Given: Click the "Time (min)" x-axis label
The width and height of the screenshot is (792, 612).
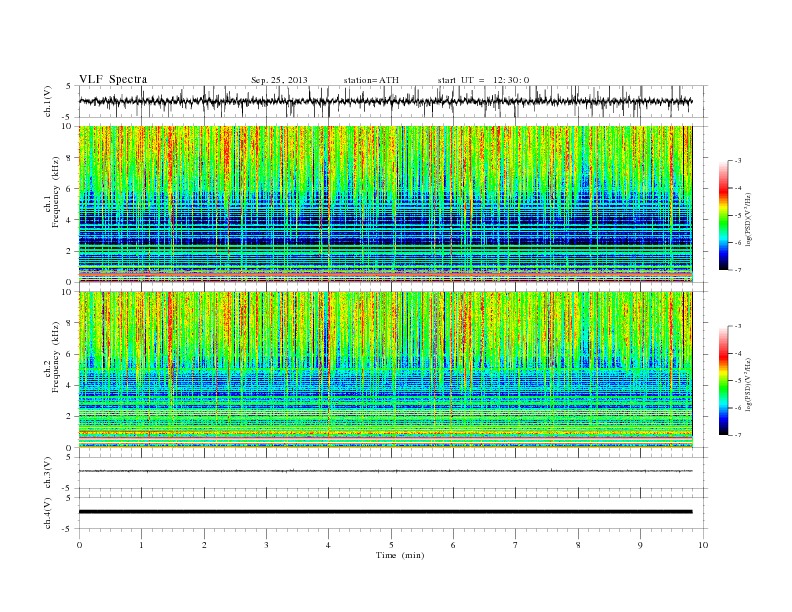Looking at the screenshot, I should [400, 555].
